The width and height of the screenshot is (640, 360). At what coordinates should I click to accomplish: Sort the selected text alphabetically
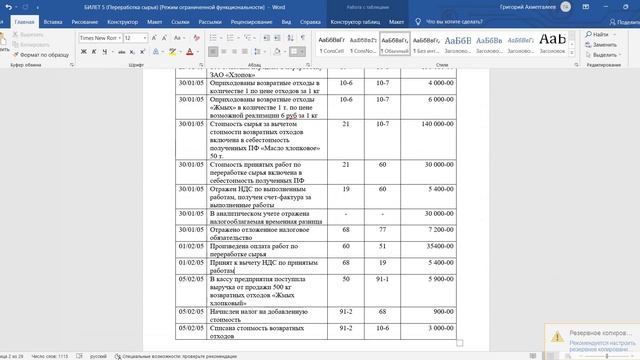(290, 38)
